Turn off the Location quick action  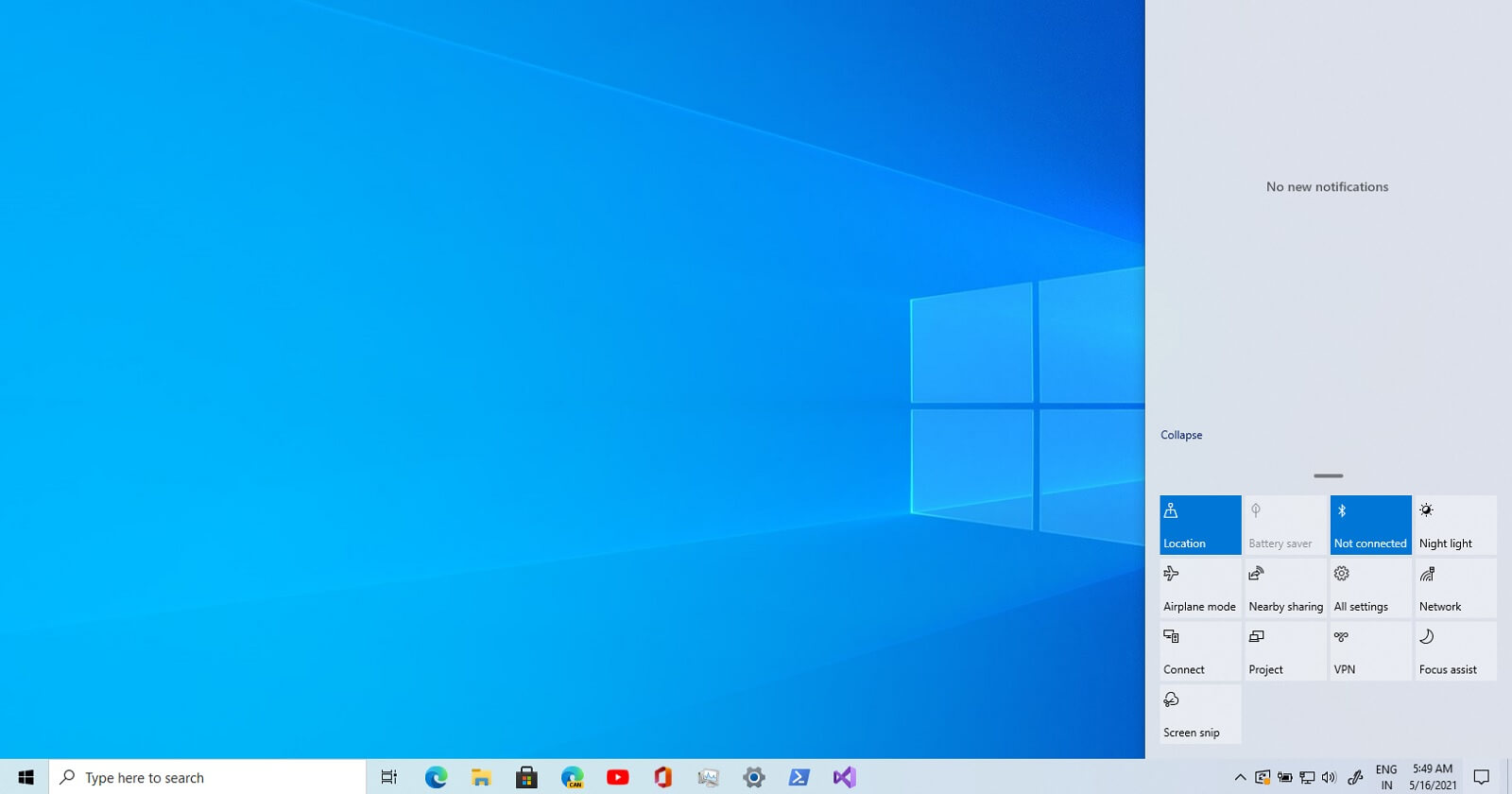click(1200, 525)
